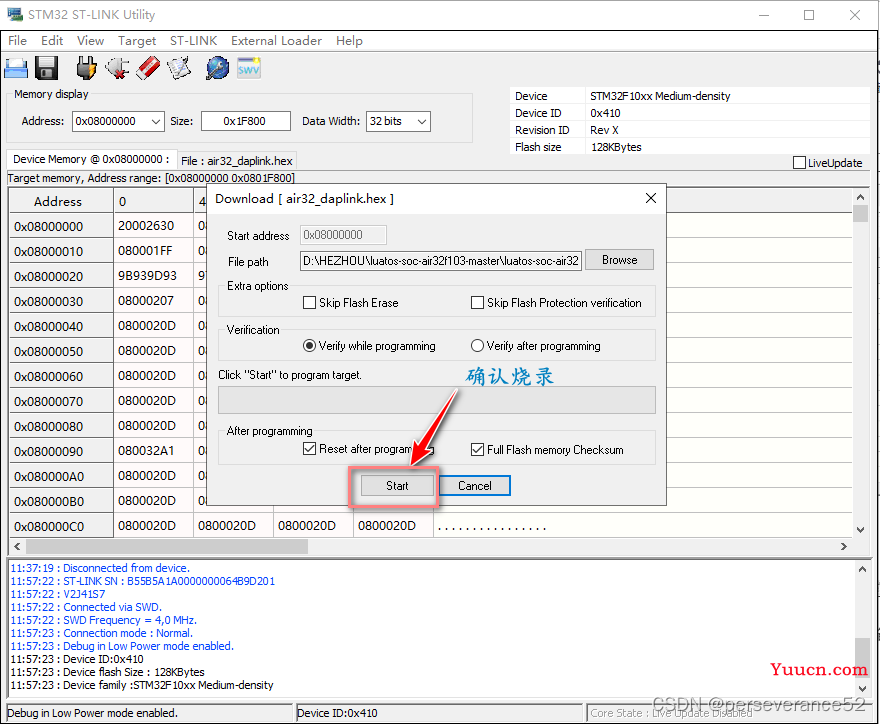Click the memory table's scroll up arrow
Screen dimensions: 880x724
pyautogui.click(x=860, y=198)
